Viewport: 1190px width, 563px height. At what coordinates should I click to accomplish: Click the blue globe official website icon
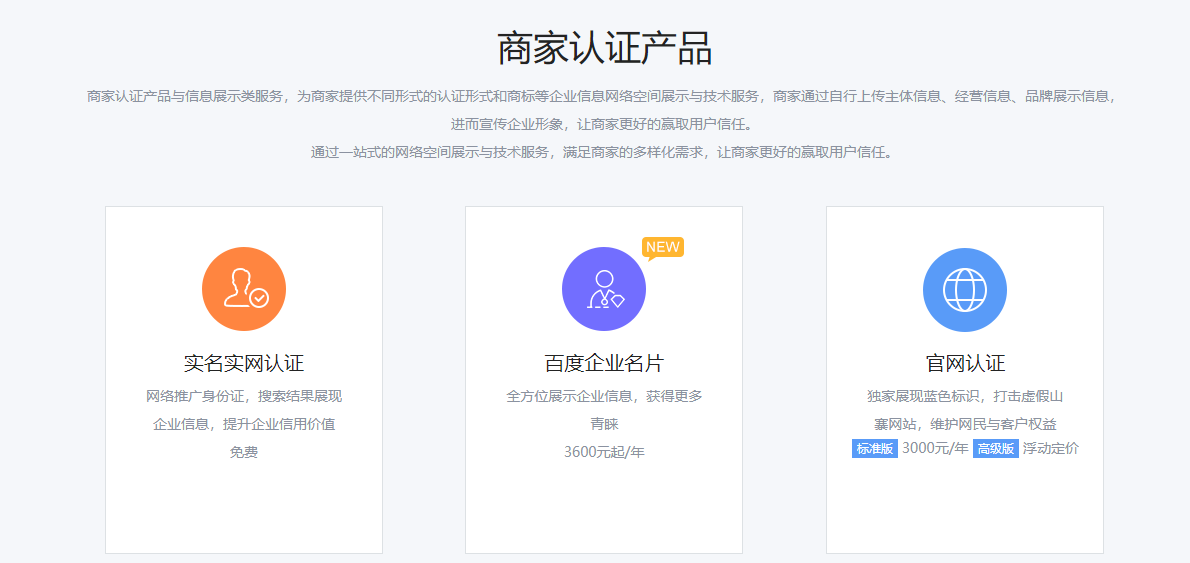click(964, 290)
